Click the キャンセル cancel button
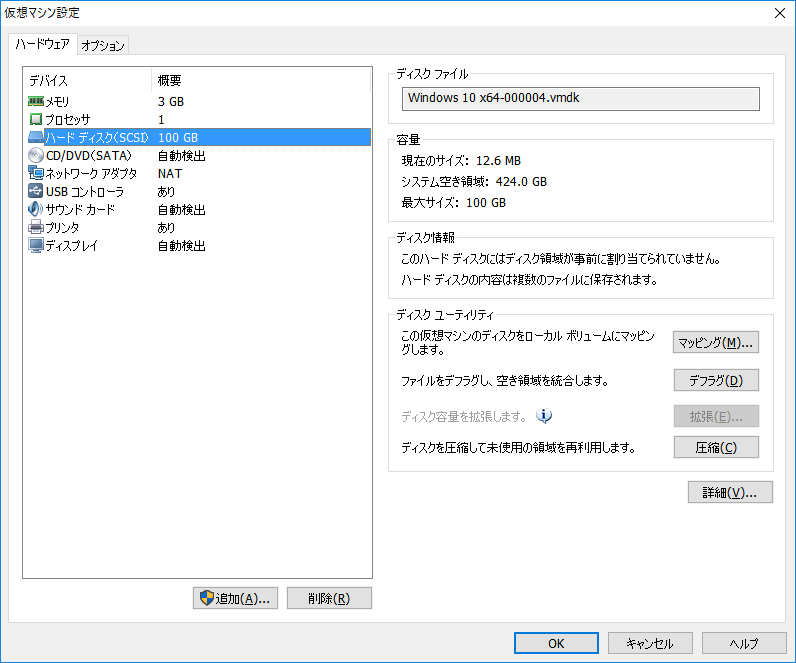 [650, 643]
